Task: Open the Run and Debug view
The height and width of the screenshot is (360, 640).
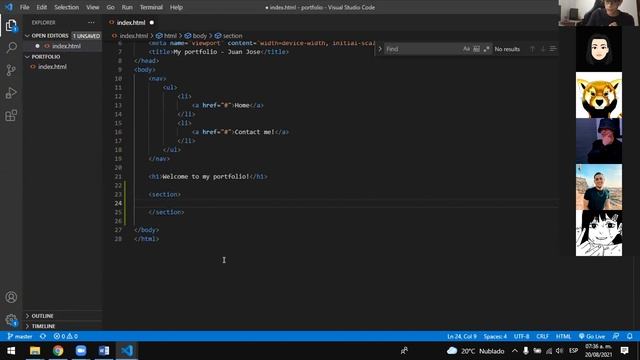Action: pyautogui.click(x=11, y=93)
